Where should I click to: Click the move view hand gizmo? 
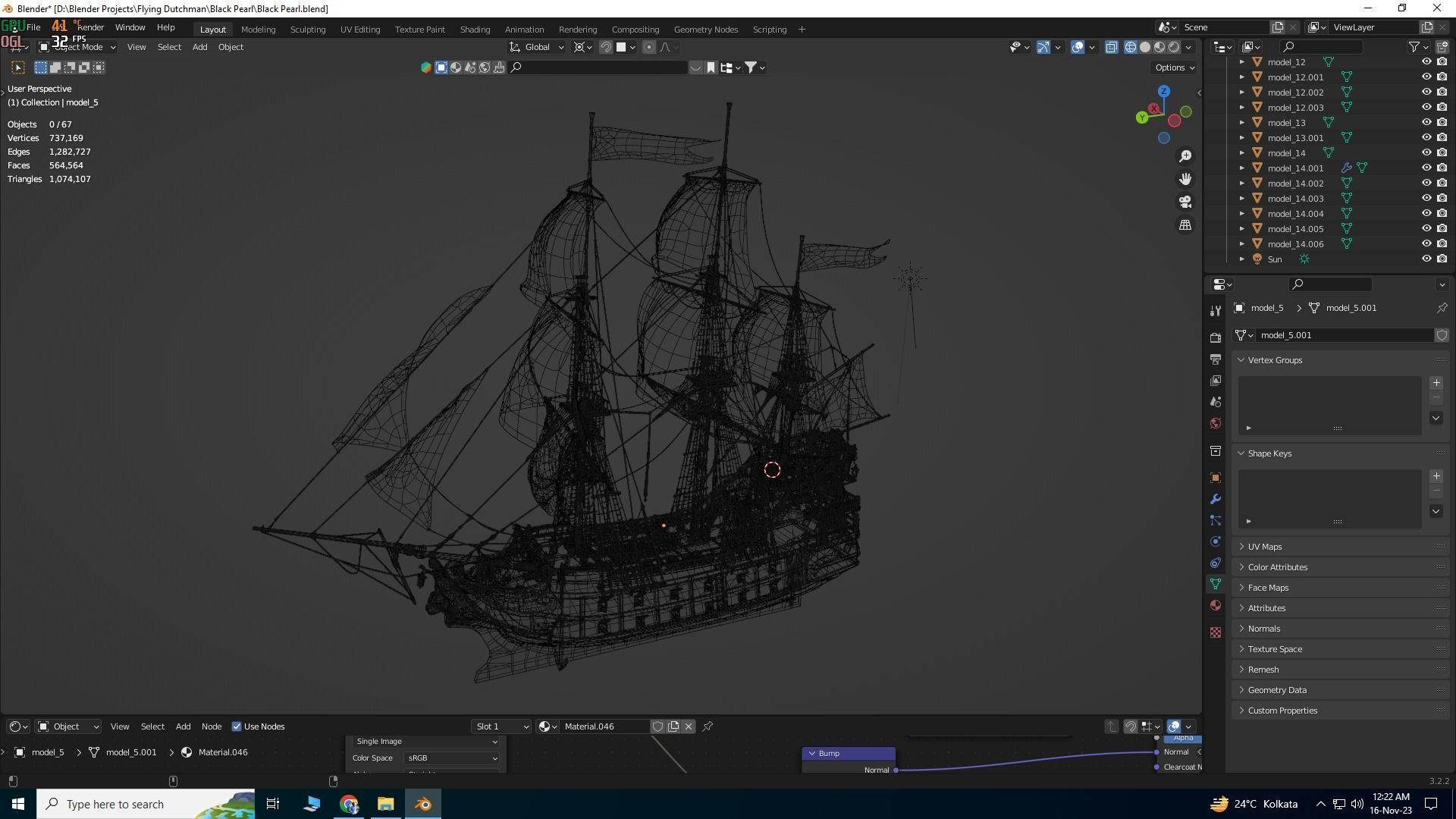point(1185,179)
